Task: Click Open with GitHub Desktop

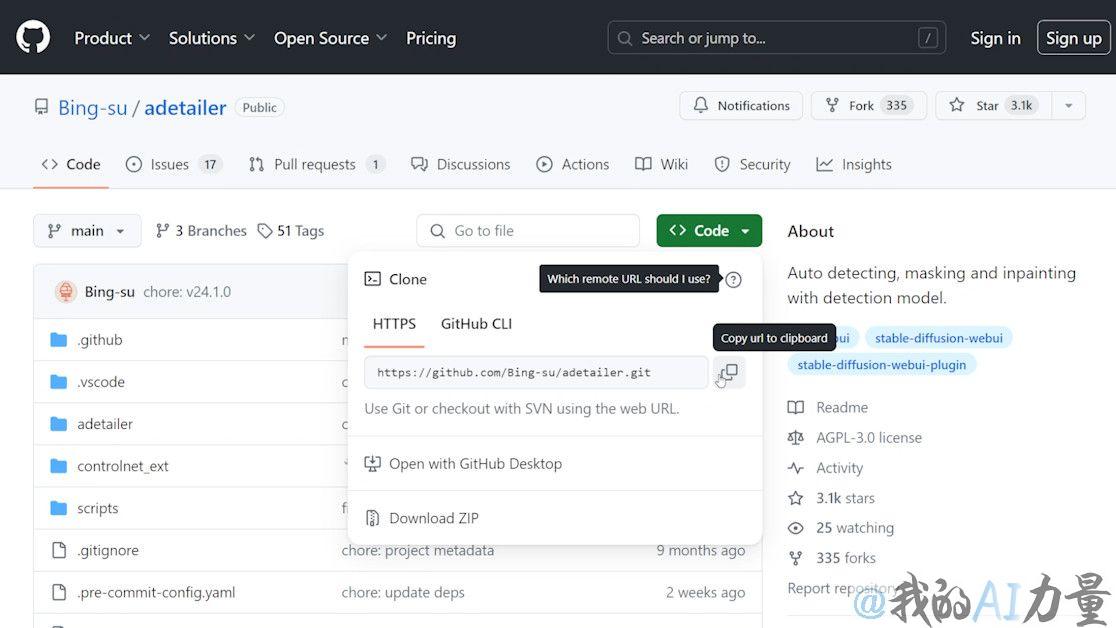Action: click(x=463, y=464)
